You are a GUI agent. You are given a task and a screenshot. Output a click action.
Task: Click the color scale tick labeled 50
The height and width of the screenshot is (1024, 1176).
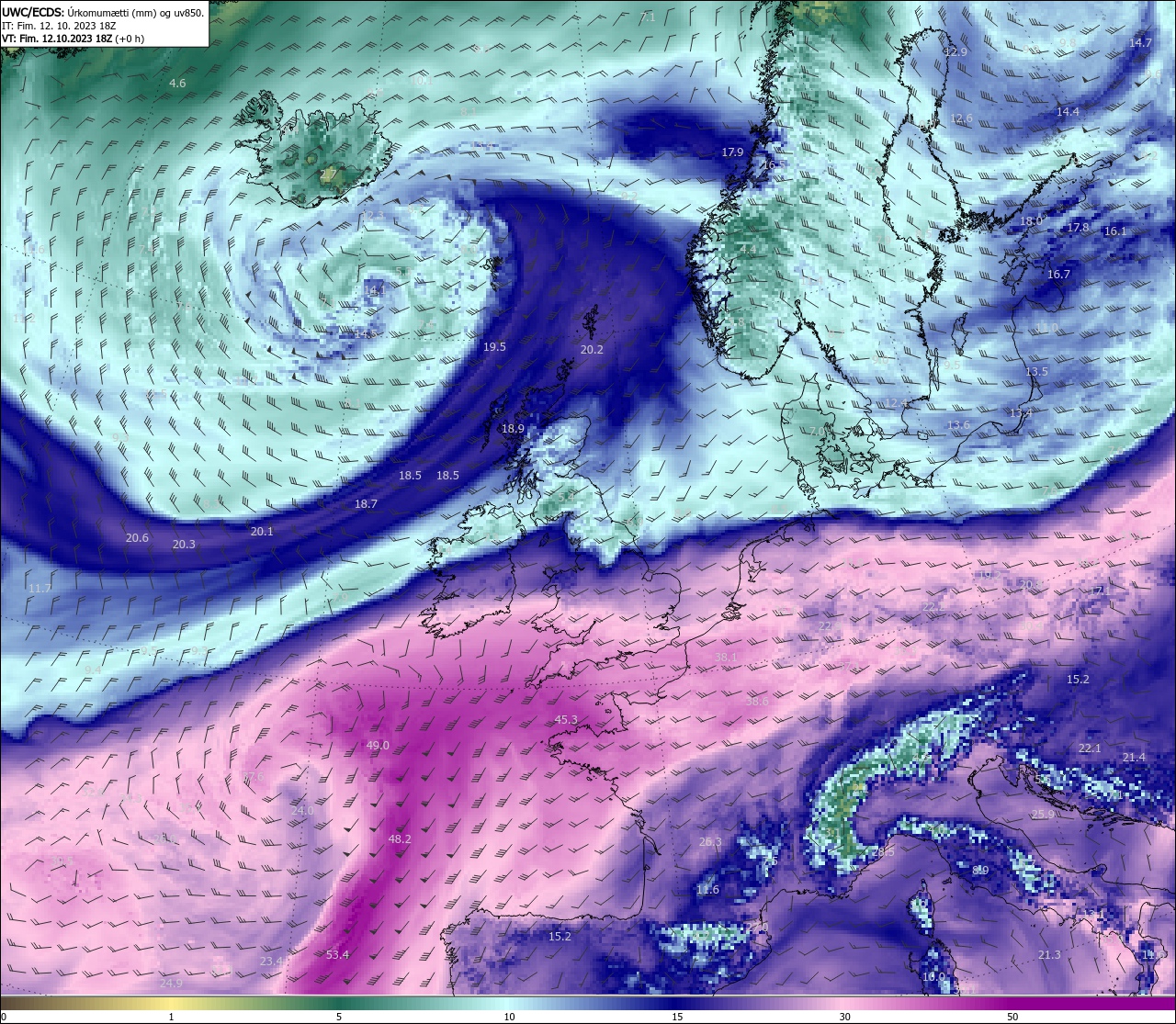[x=1012, y=1017]
